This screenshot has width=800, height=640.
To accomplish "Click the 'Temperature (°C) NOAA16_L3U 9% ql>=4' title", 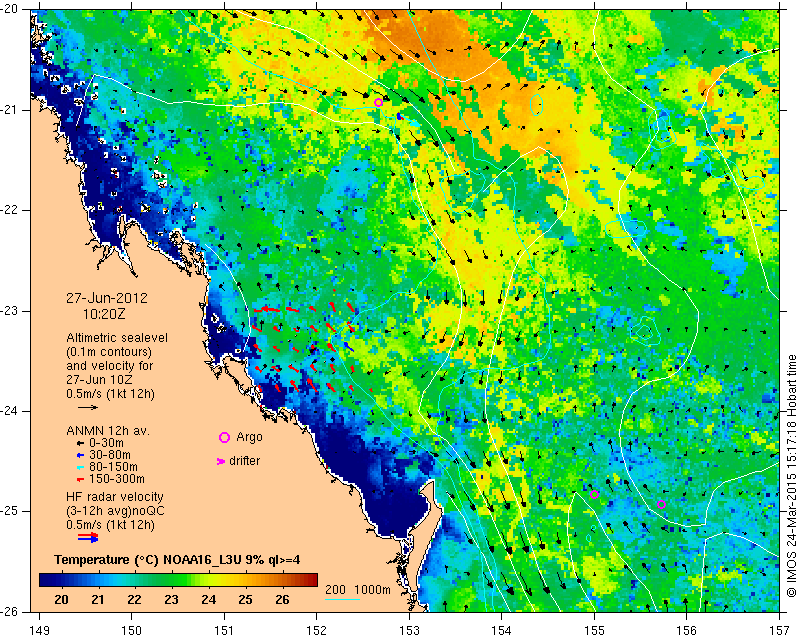I will click(177, 560).
